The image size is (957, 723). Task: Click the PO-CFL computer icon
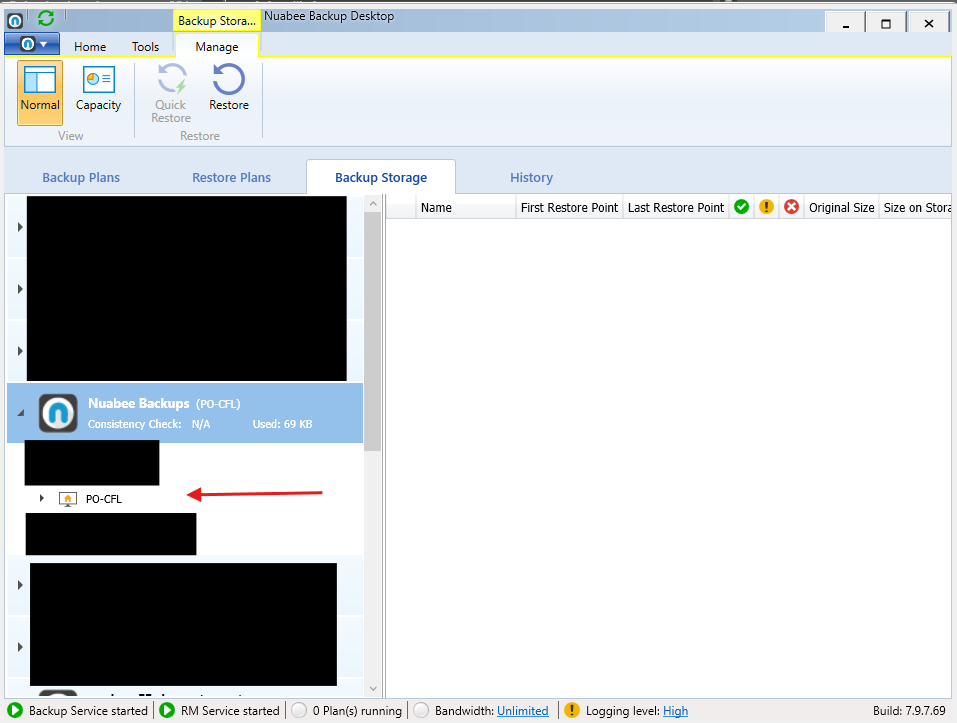pos(68,499)
